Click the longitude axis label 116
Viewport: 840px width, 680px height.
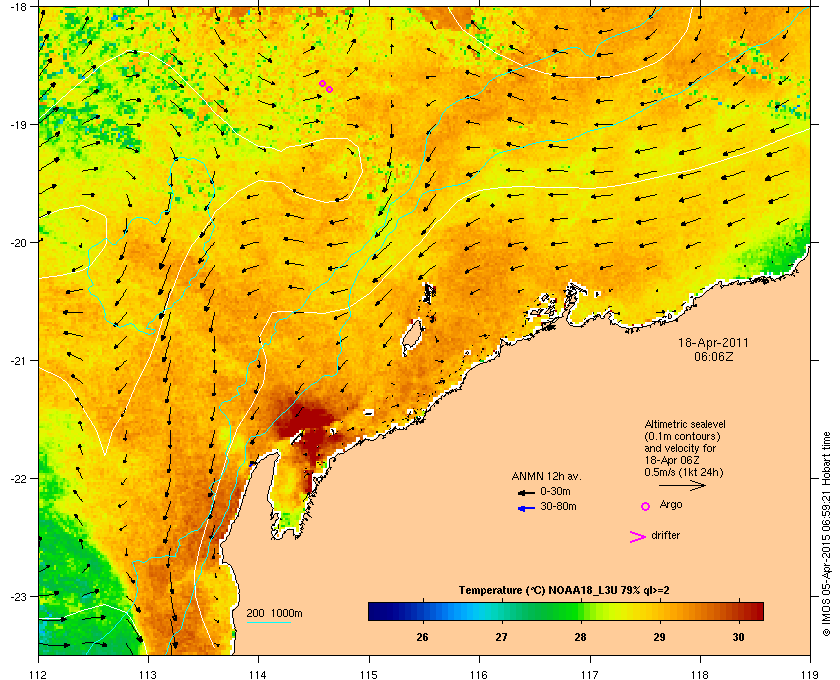pyautogui.click(x=479, y=675)
